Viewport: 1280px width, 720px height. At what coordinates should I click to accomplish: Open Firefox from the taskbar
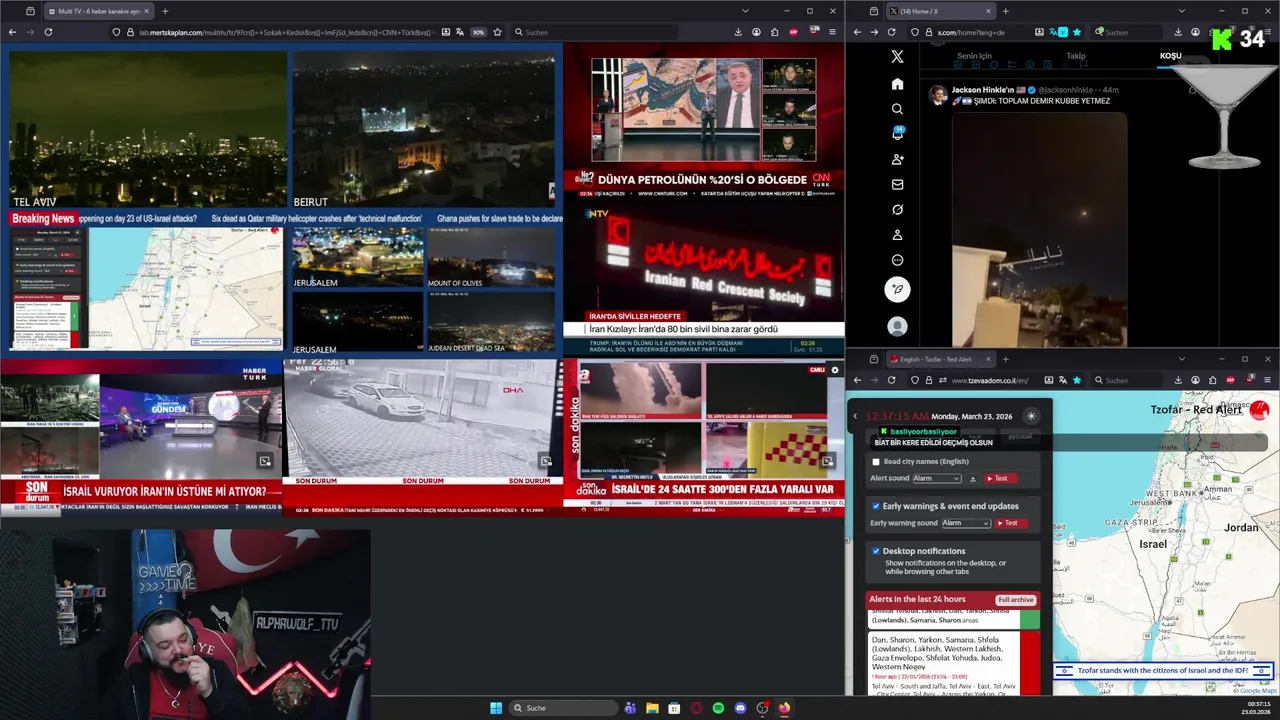pos(784,708)
